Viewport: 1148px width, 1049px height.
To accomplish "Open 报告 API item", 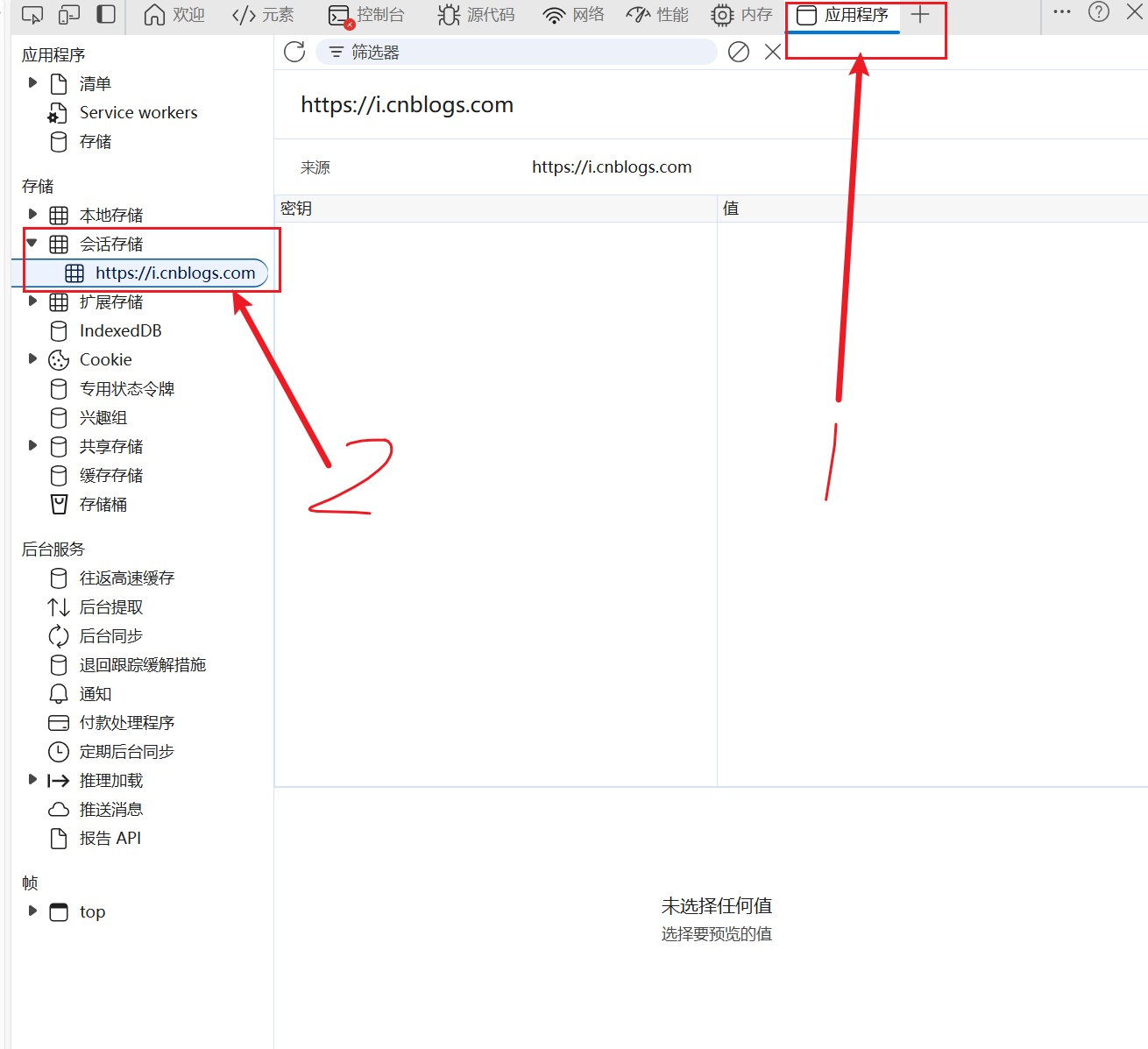I will tap(110, 838).
